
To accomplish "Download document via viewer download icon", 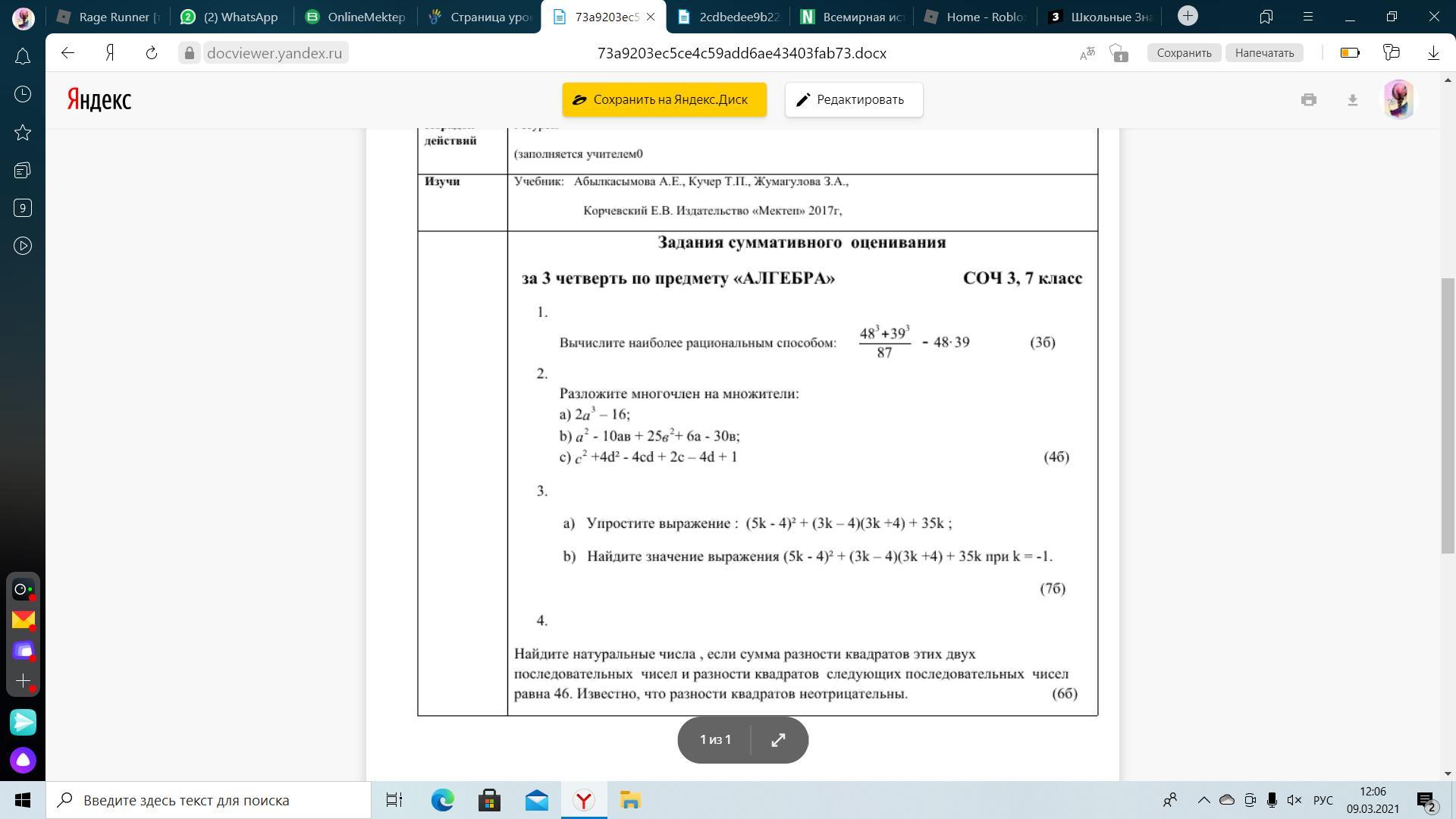I will point(1352,99).
